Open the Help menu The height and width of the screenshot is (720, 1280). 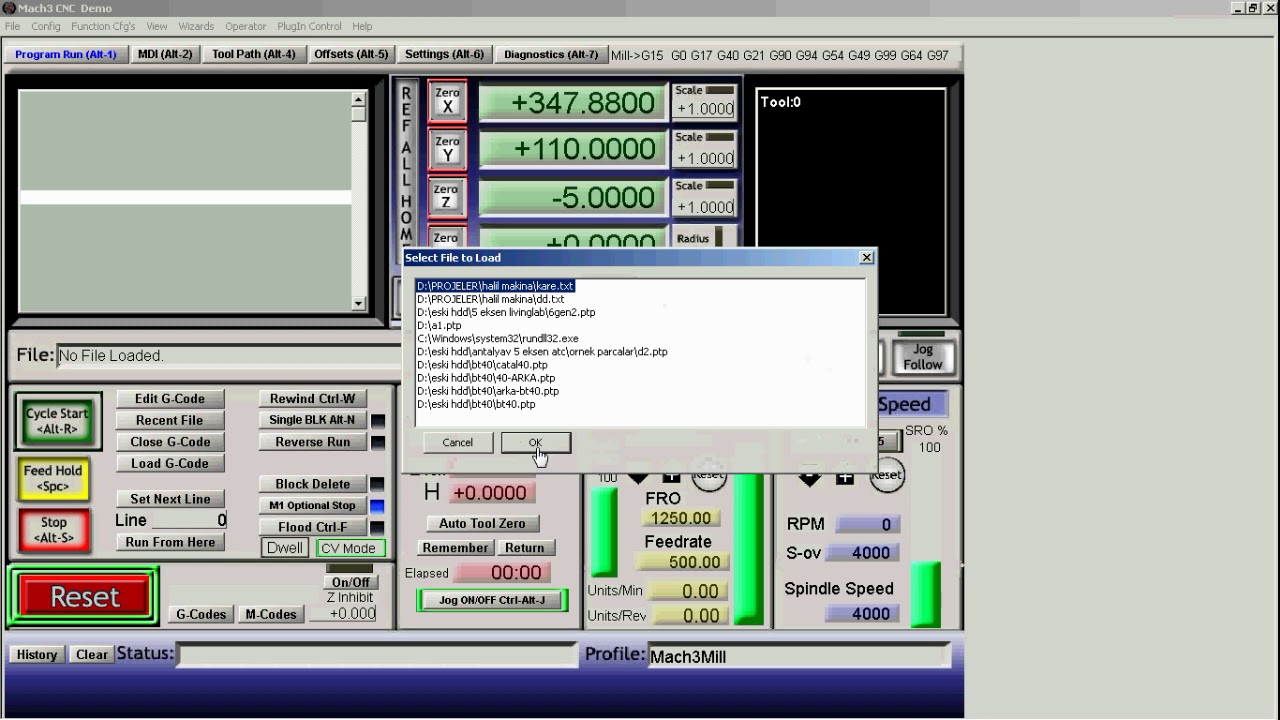pyautogui.click(x=362, y=26)
